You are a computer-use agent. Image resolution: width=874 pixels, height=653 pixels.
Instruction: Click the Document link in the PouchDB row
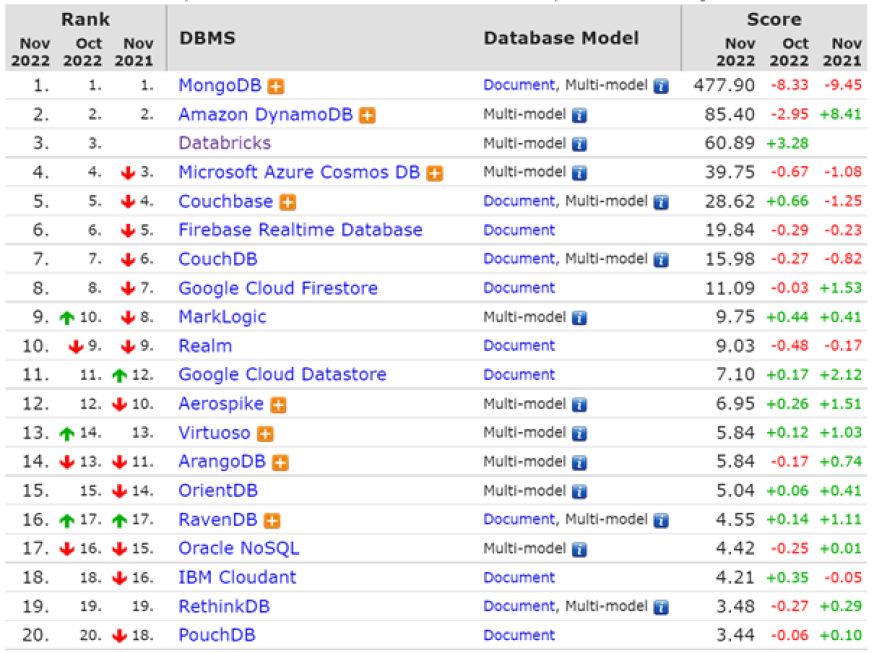click(519, 635)
